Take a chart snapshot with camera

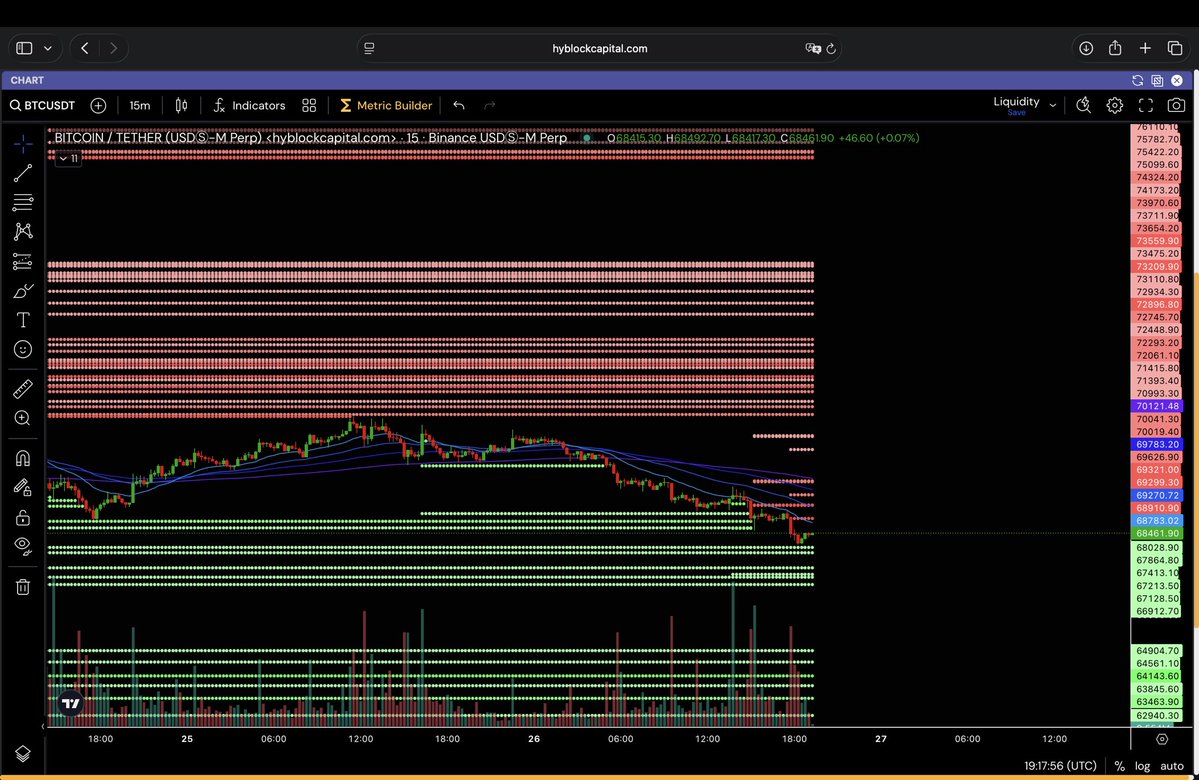1176,106
